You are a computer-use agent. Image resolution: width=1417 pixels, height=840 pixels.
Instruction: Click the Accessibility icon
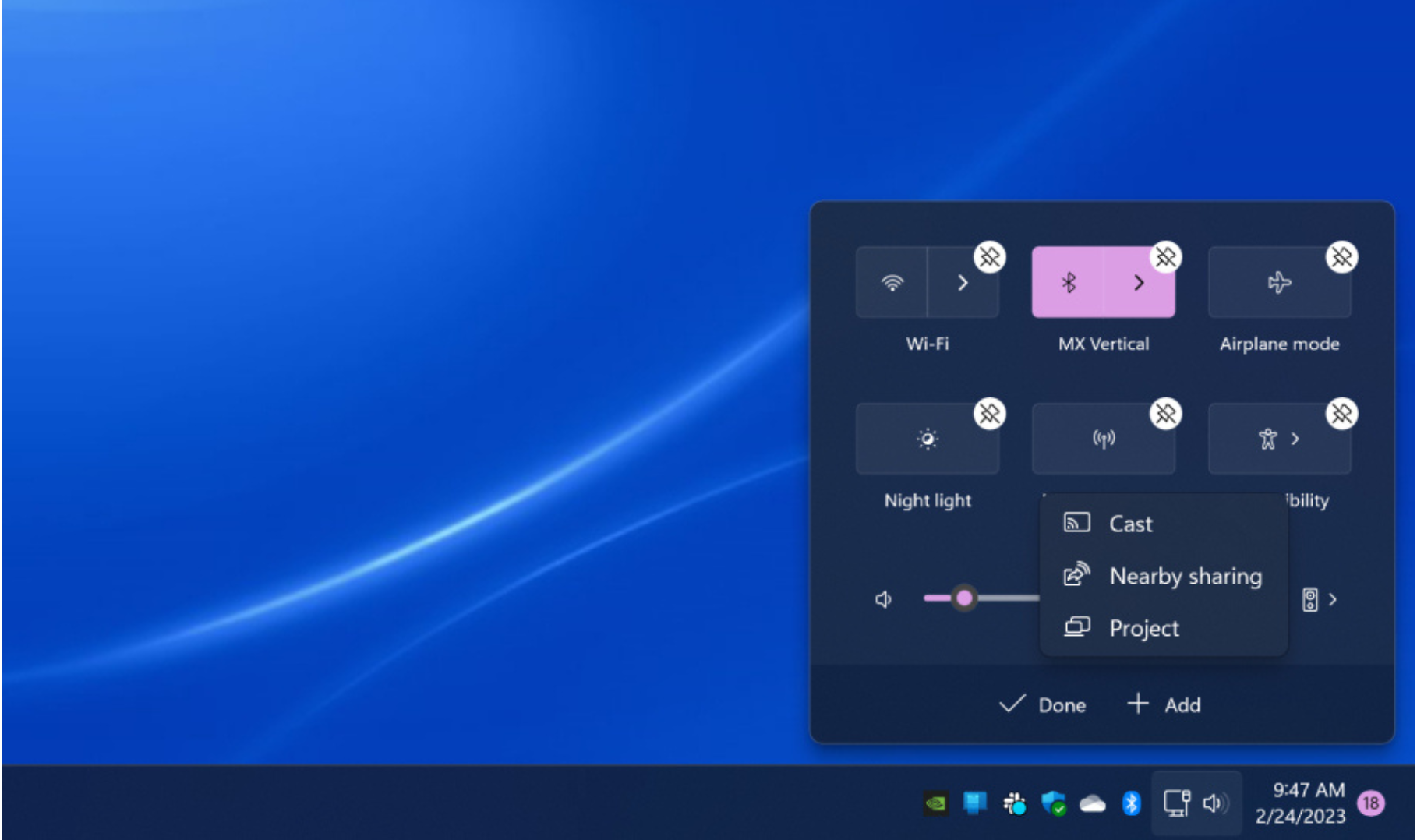[1267, 438]
